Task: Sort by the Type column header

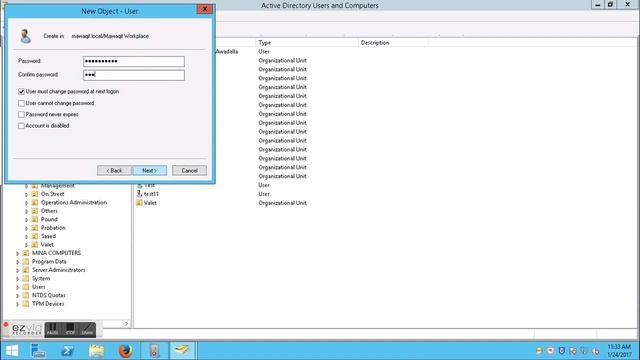Action: [x=307, y=42]
